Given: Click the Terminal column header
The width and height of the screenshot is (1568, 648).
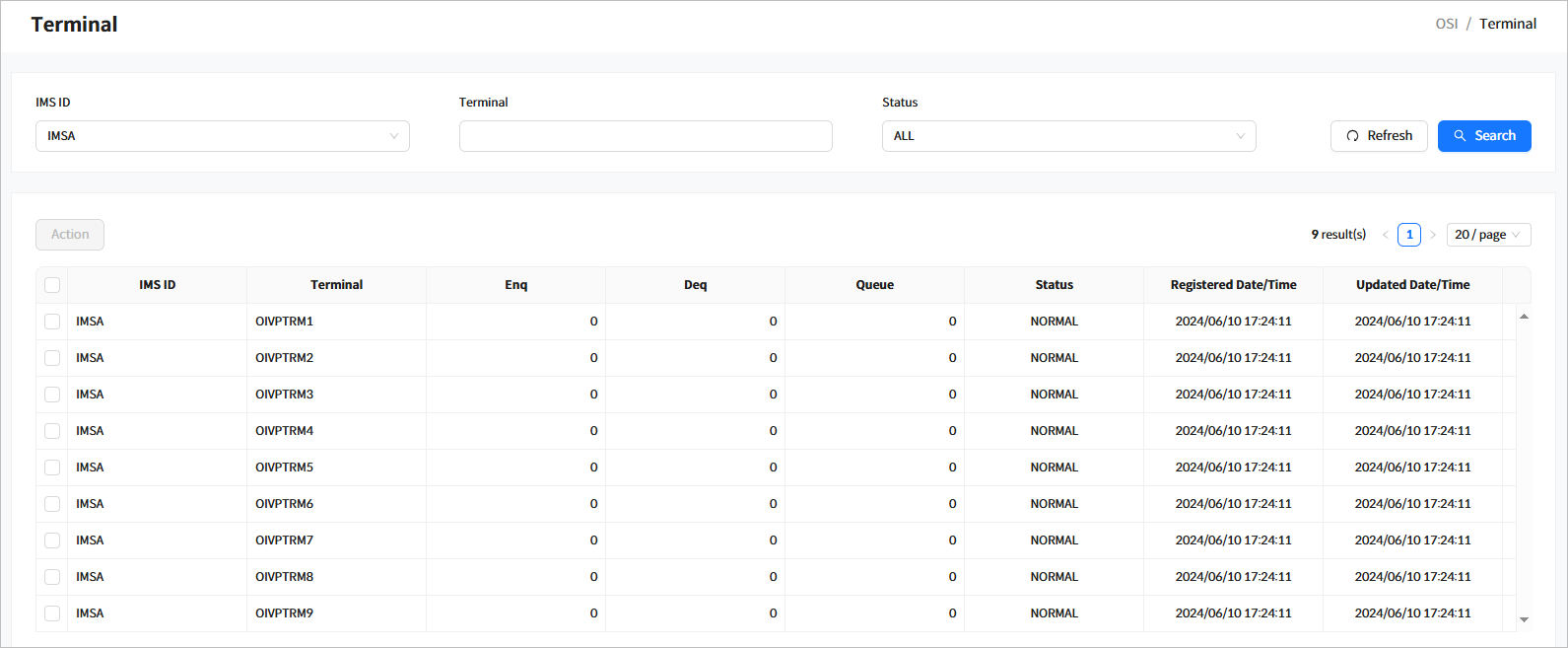Looking at the screenshot, I should pos(336,285).
